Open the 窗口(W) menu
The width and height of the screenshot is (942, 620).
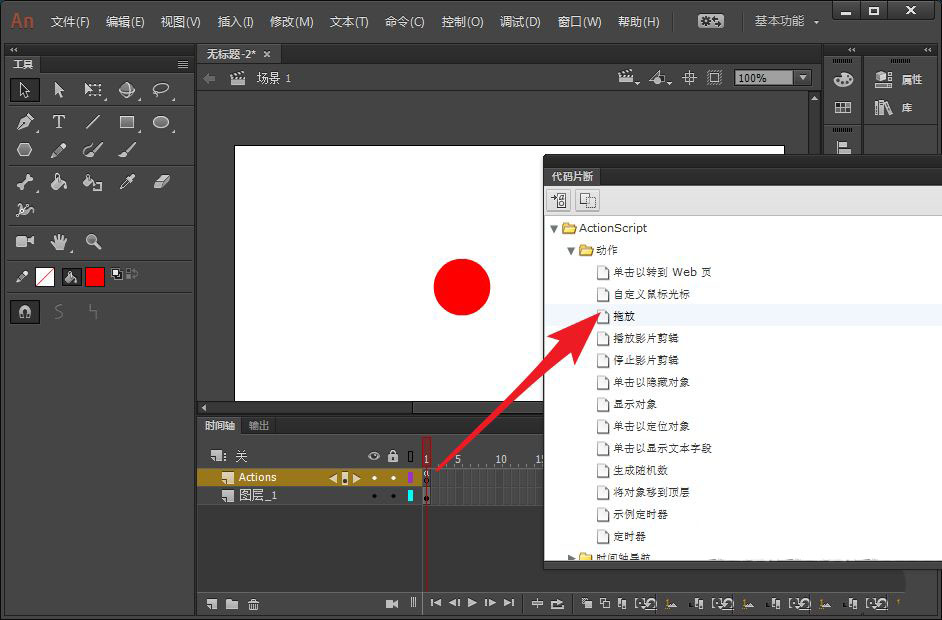click(579, 22)
